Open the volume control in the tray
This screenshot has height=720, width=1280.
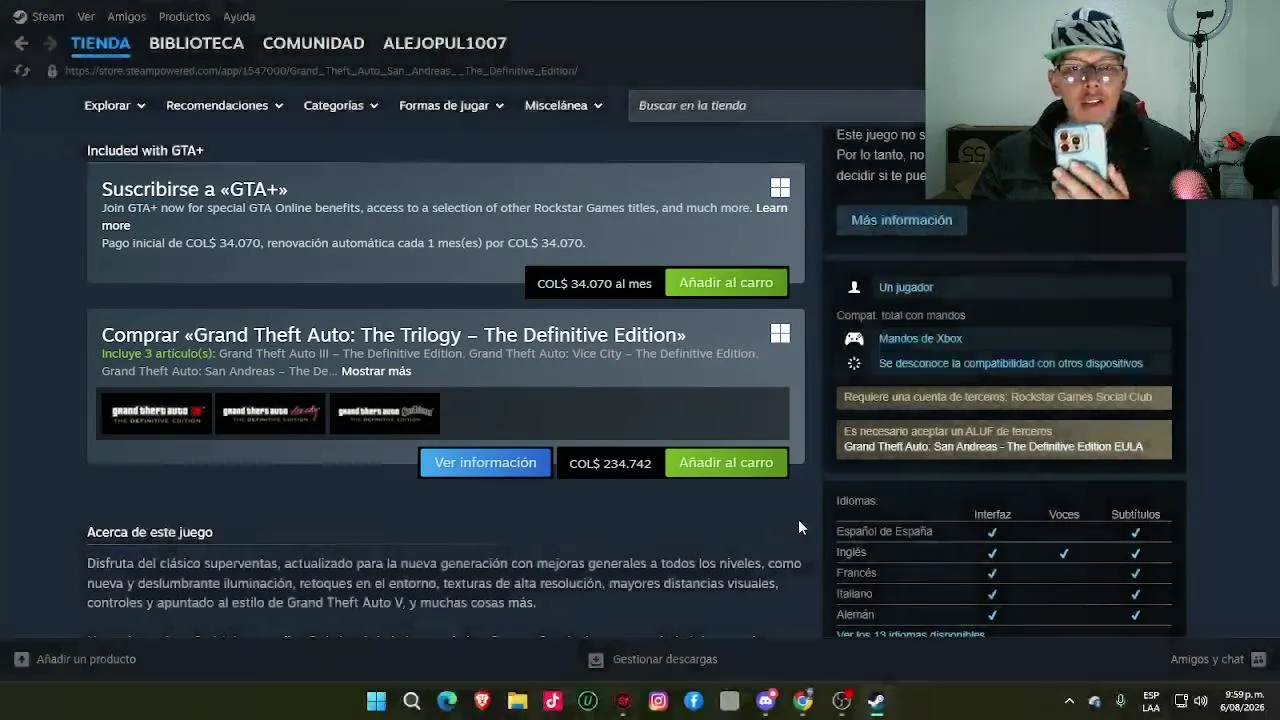point(1200,701)
